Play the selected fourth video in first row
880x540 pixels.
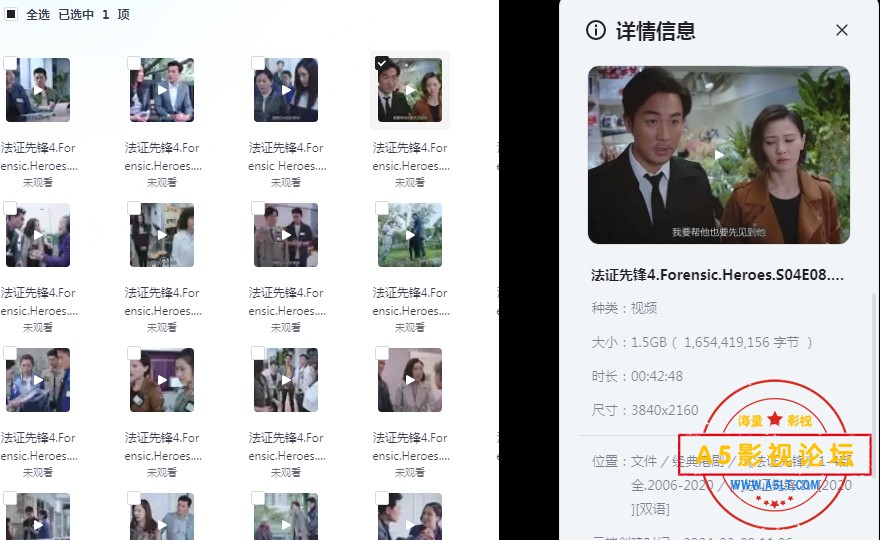pos(410,90)
